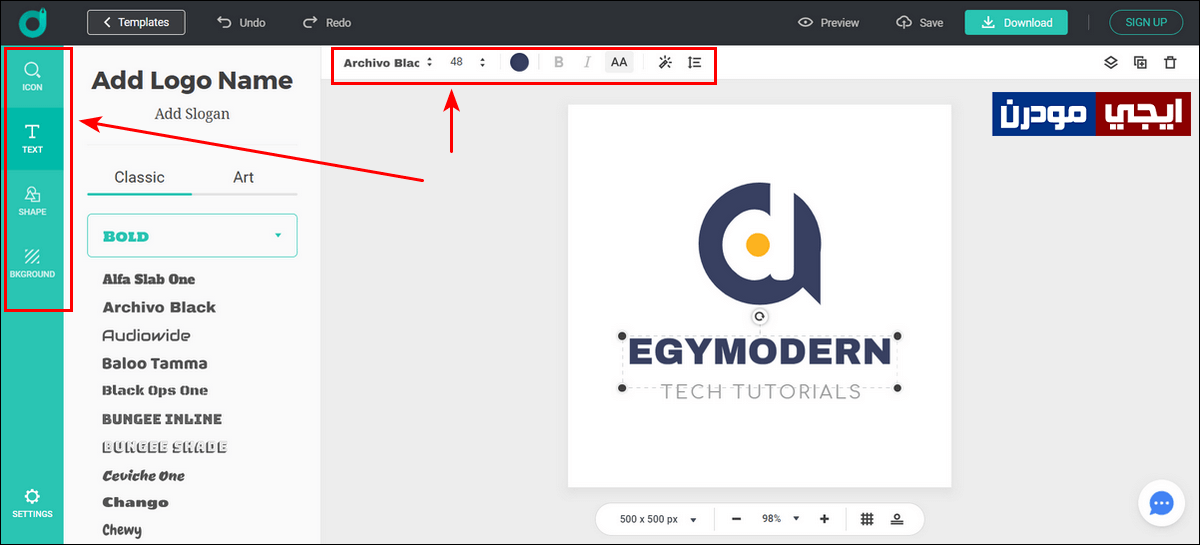Screen dimensions: 1200x545
Task: Expand the BOLD font category dropdown
Action: click(192, 236)
